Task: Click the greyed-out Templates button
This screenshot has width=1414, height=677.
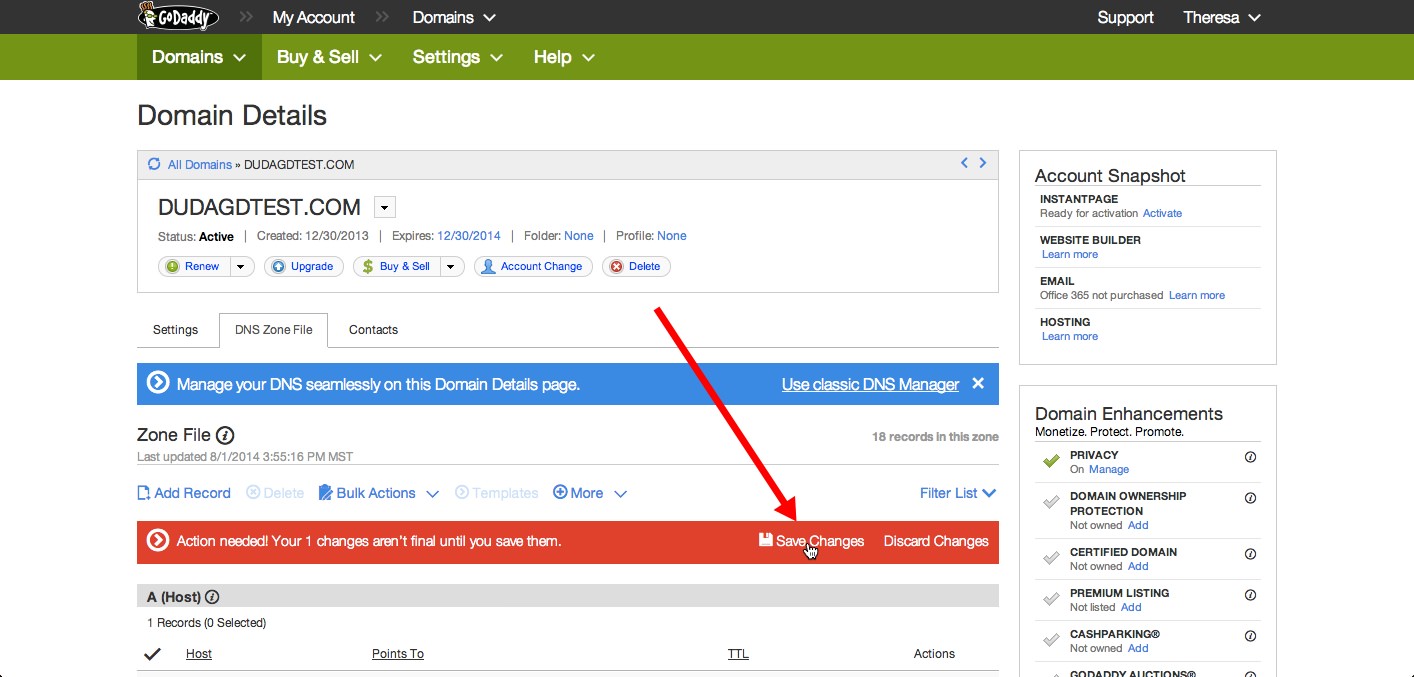Action: click(x=497, y=493)
